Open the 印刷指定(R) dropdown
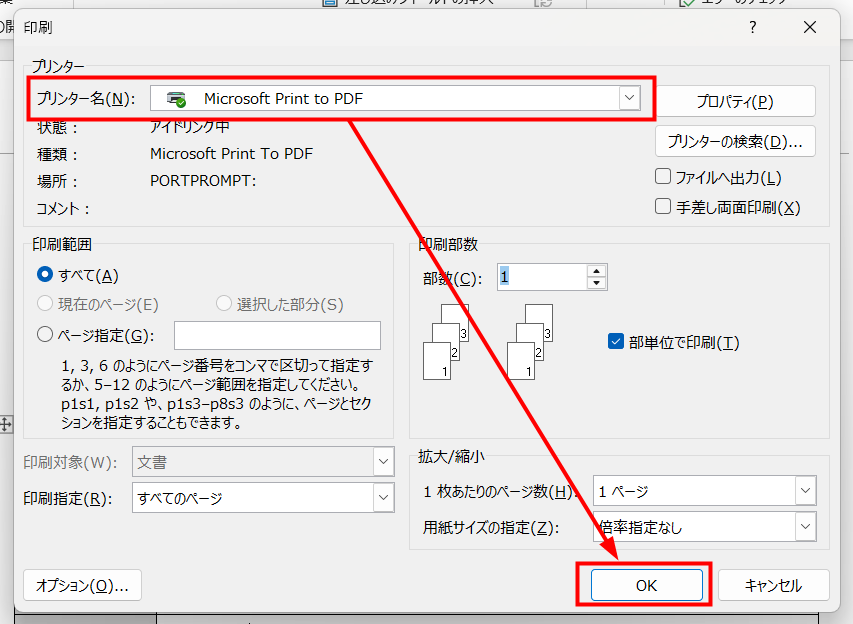The height and width of the screenshot is (624, 853). (383, 497)
